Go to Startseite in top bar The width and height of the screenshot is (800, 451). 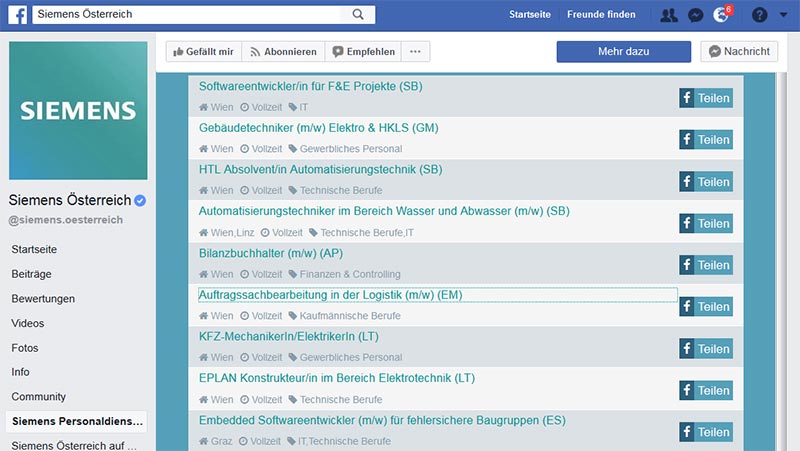pos(530,15)
